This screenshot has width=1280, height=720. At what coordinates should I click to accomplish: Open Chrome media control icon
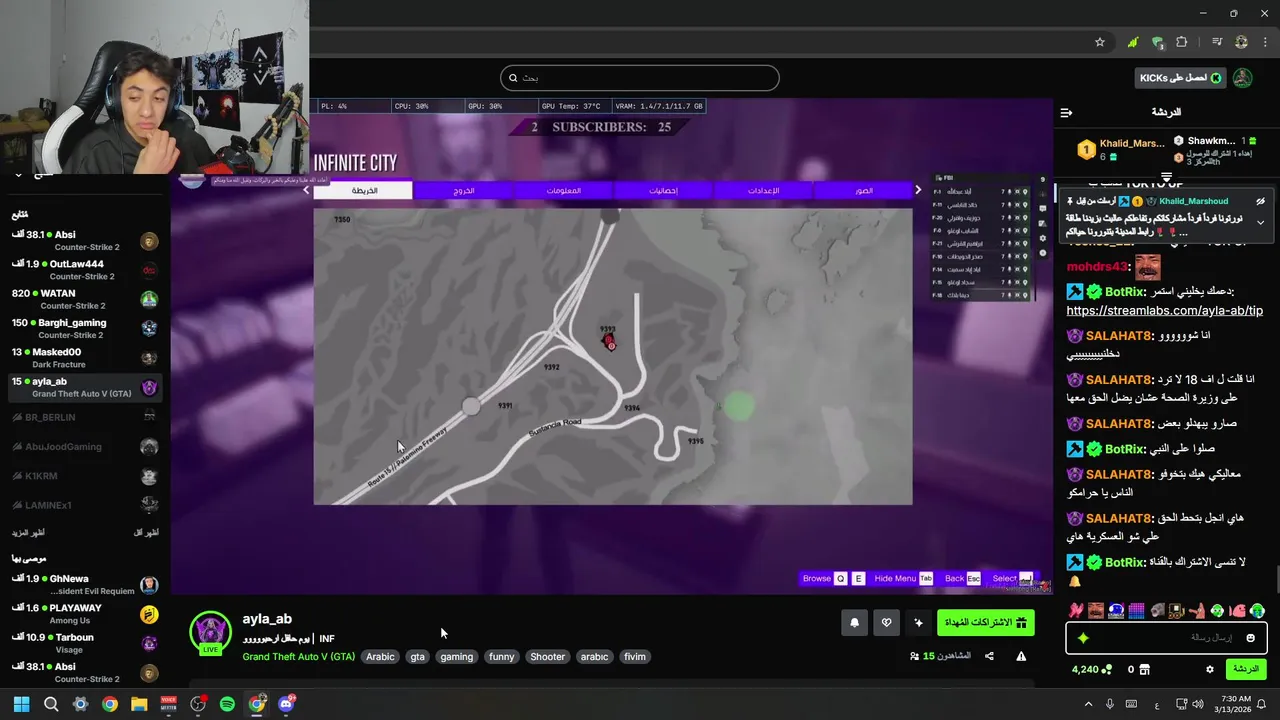point(1217,42)
